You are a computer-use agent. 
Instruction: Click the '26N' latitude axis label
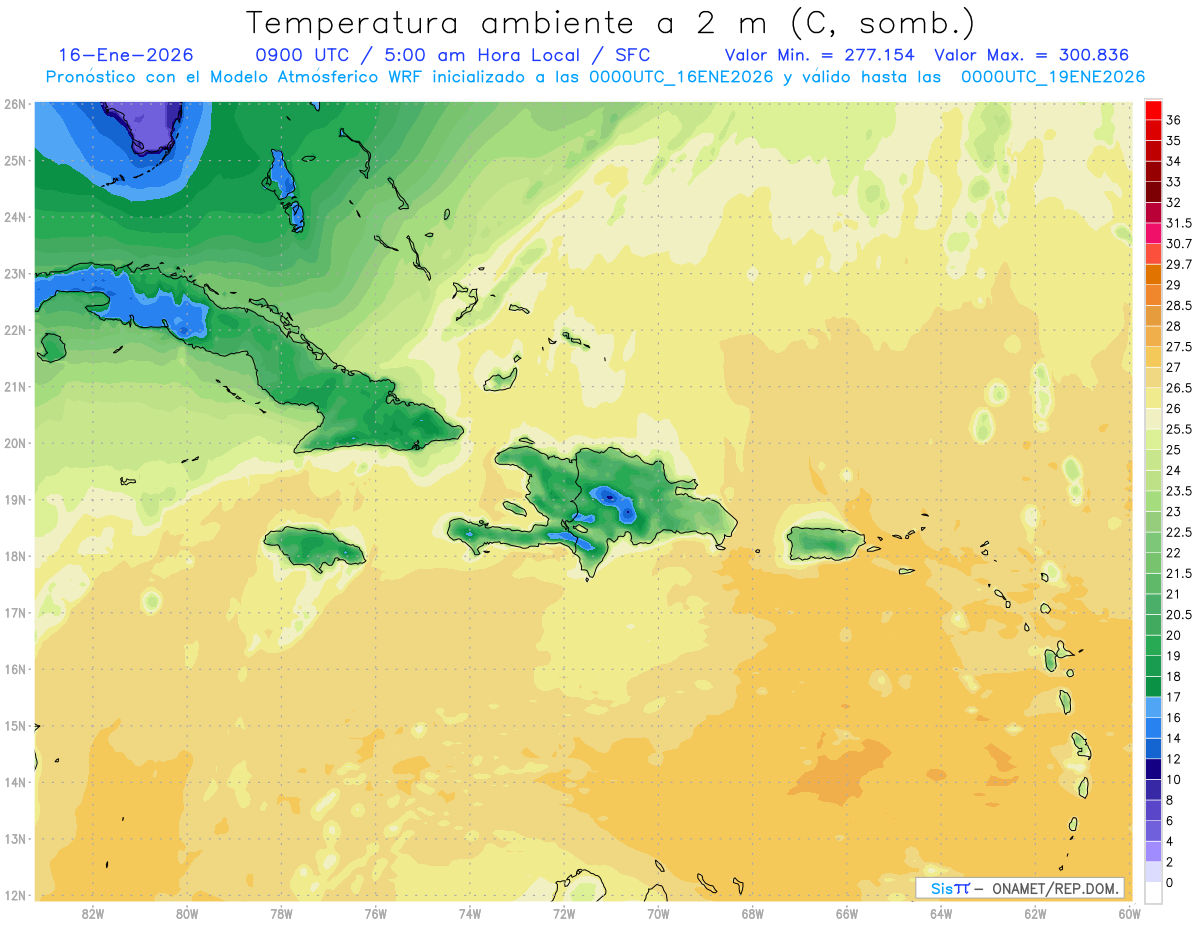(x=14, y=104)
